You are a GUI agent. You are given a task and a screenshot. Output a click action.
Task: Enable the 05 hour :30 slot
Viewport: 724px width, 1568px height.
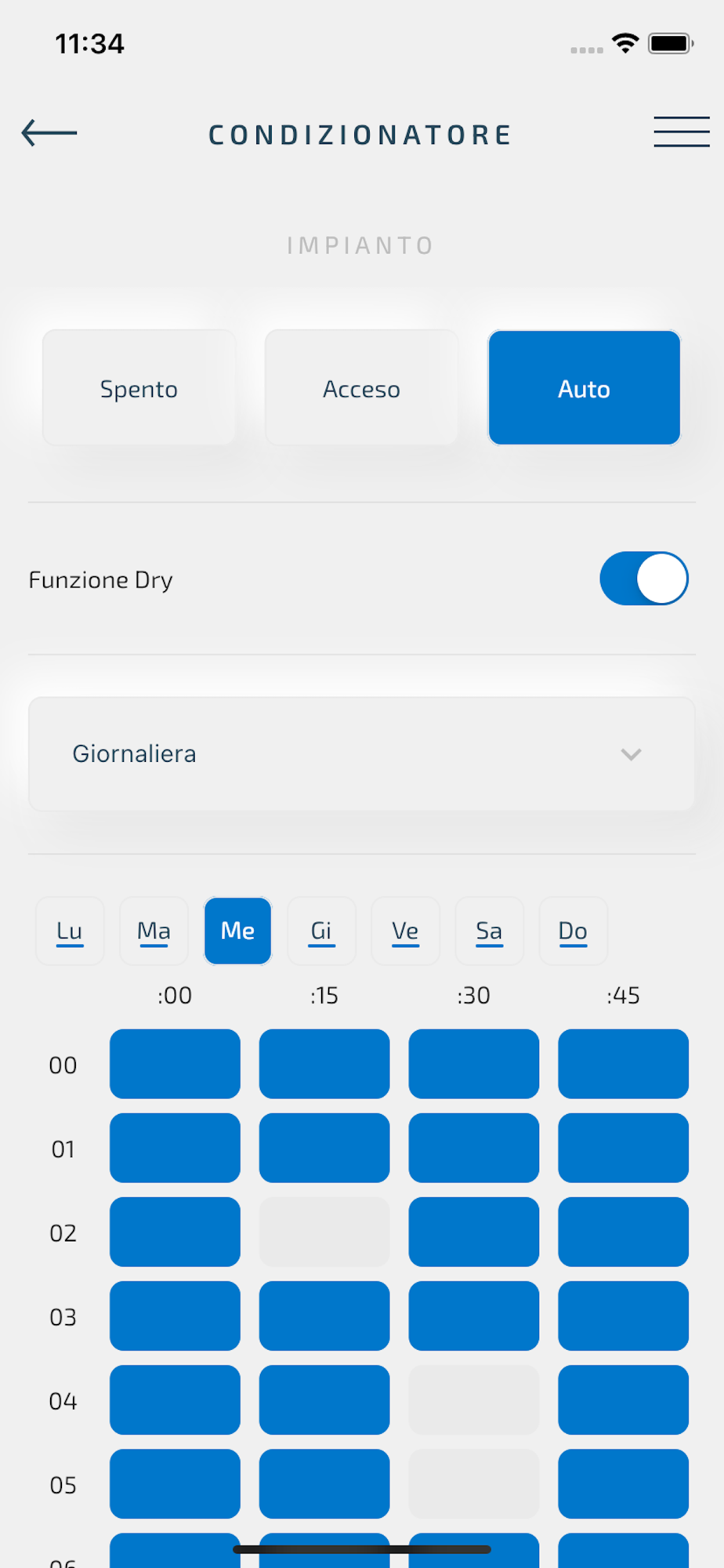pyautogui.click(x=474, y=1483)
